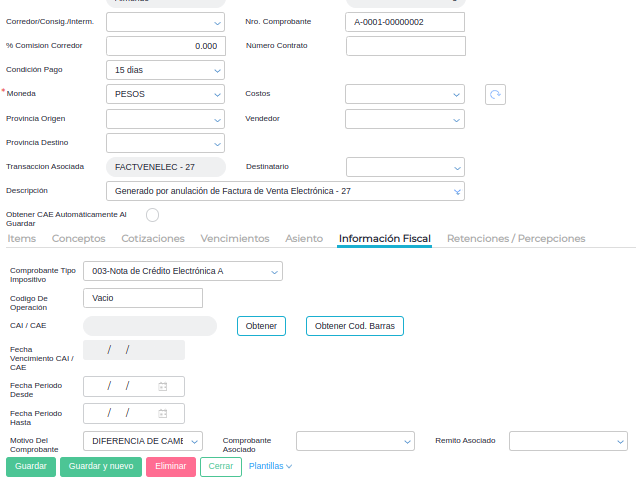
Task: Click the Nro. Comprobante input field
Action: pos(405,22)
